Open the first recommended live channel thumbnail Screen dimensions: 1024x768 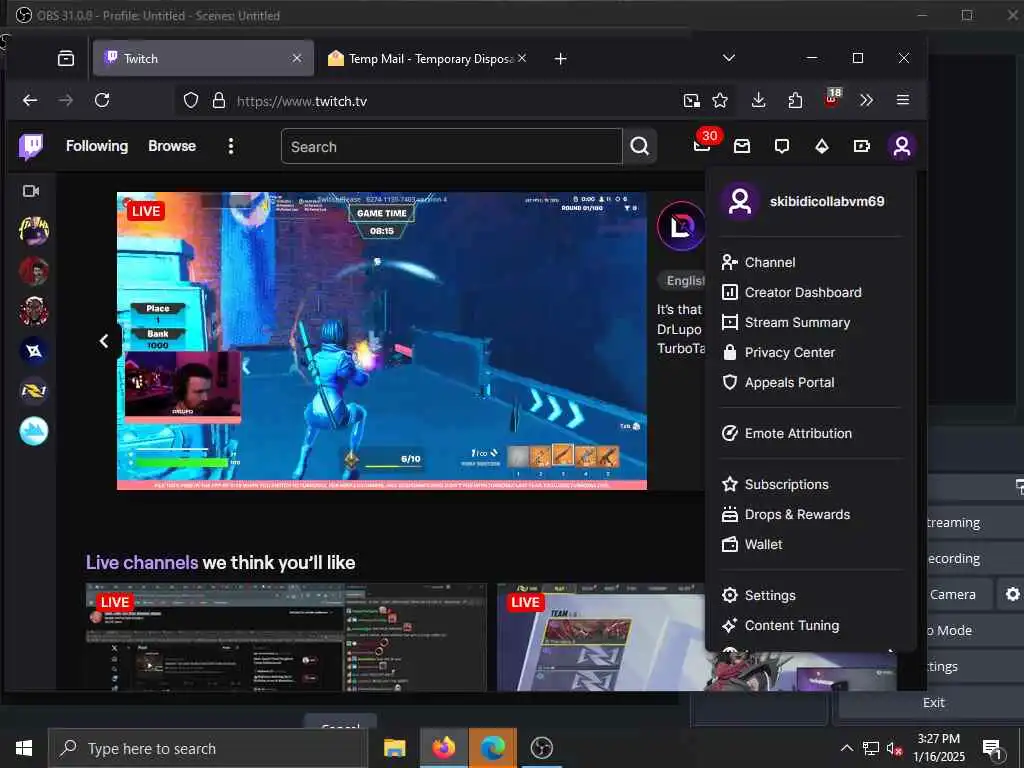pos(286,637)
